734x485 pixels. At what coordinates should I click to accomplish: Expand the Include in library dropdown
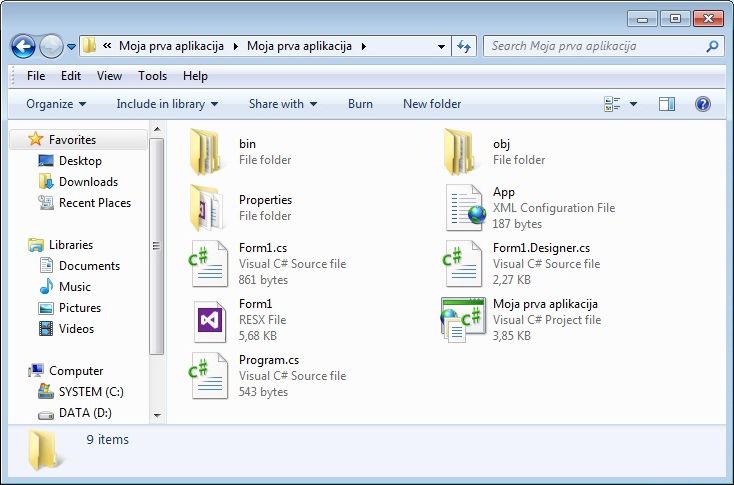point(167,104)
